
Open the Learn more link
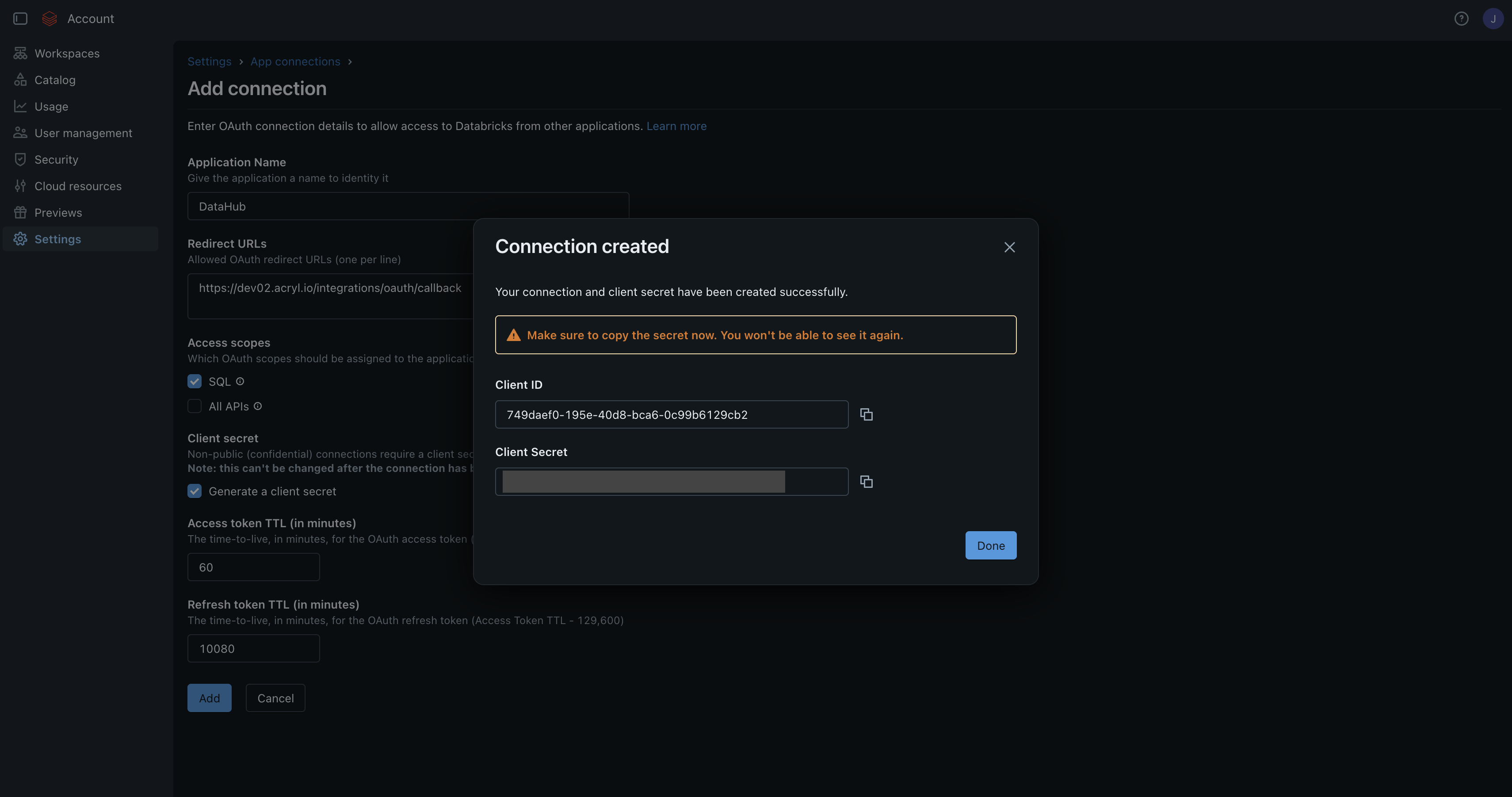(x=676, y=126)
